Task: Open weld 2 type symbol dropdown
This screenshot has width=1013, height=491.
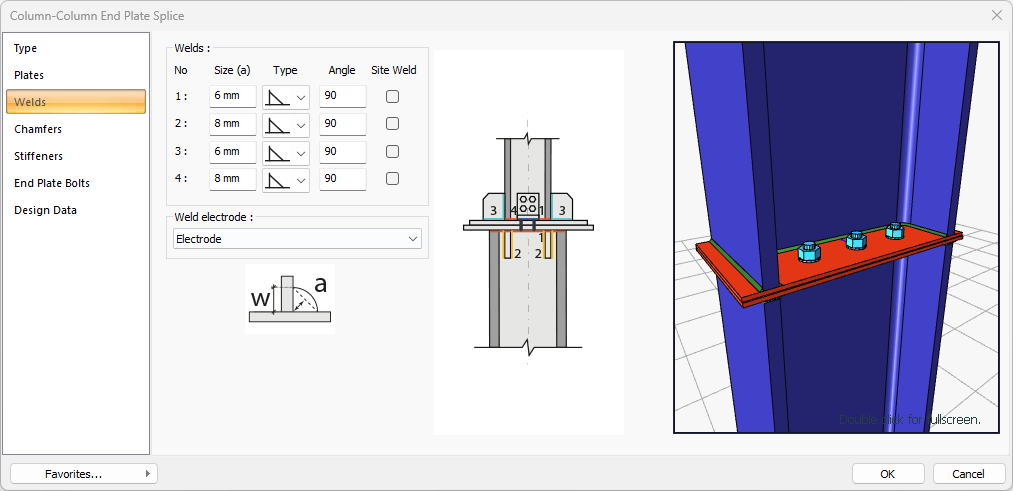Action: coord(286,124)
